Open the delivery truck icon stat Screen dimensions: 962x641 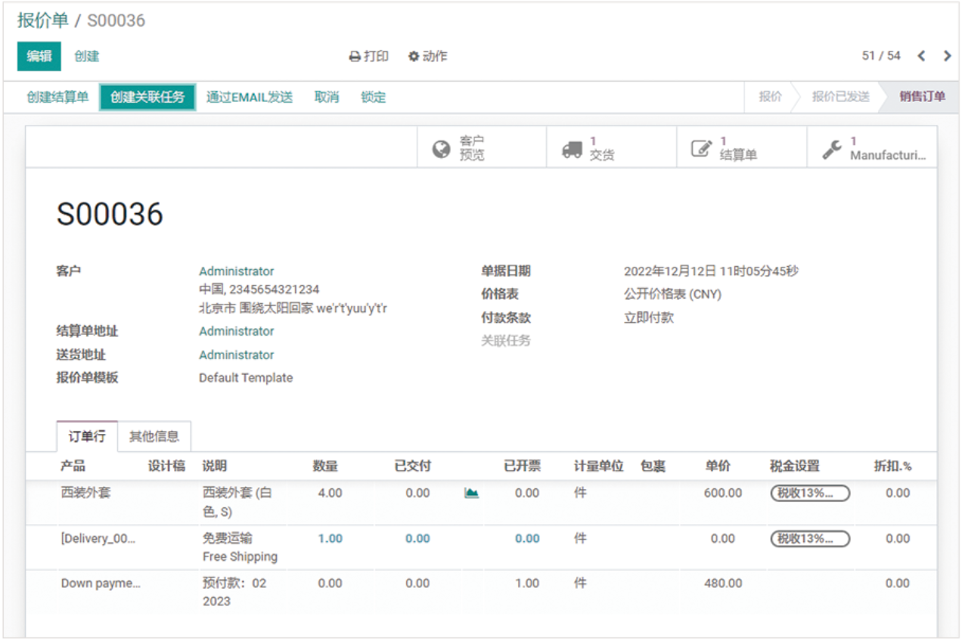(572, 149)
